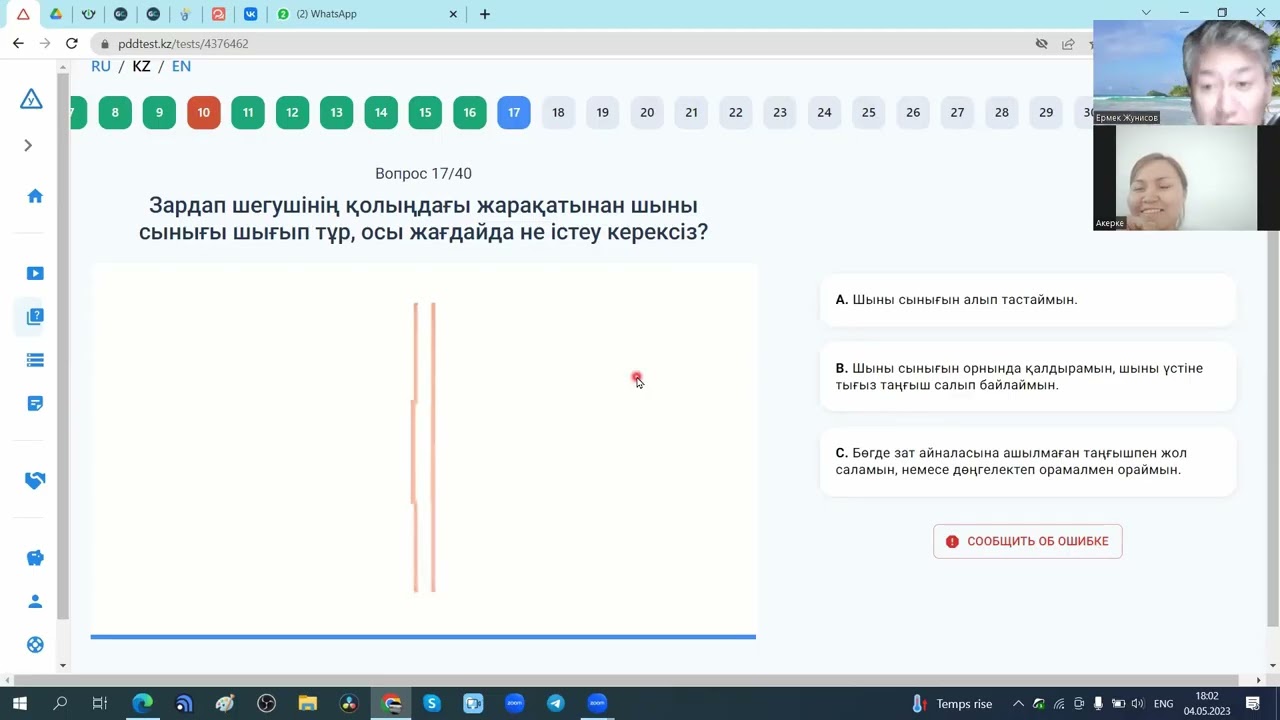Go to question 13
Screen dimensions: 1280x720
[x=336, y=112]
